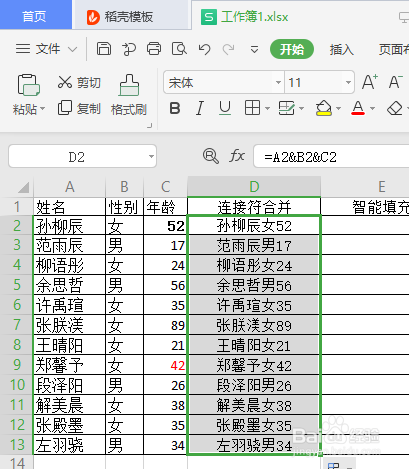Screen dimensions: 409x469
Task: Select row 13 header
Action: (x=17, y=445)
